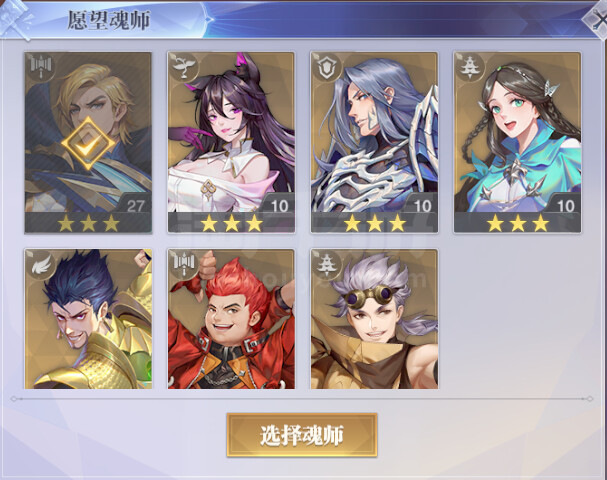Select the cat-eared purple-haired soul master card
Screen dimensions: 607x480
(x=231, y=142)
